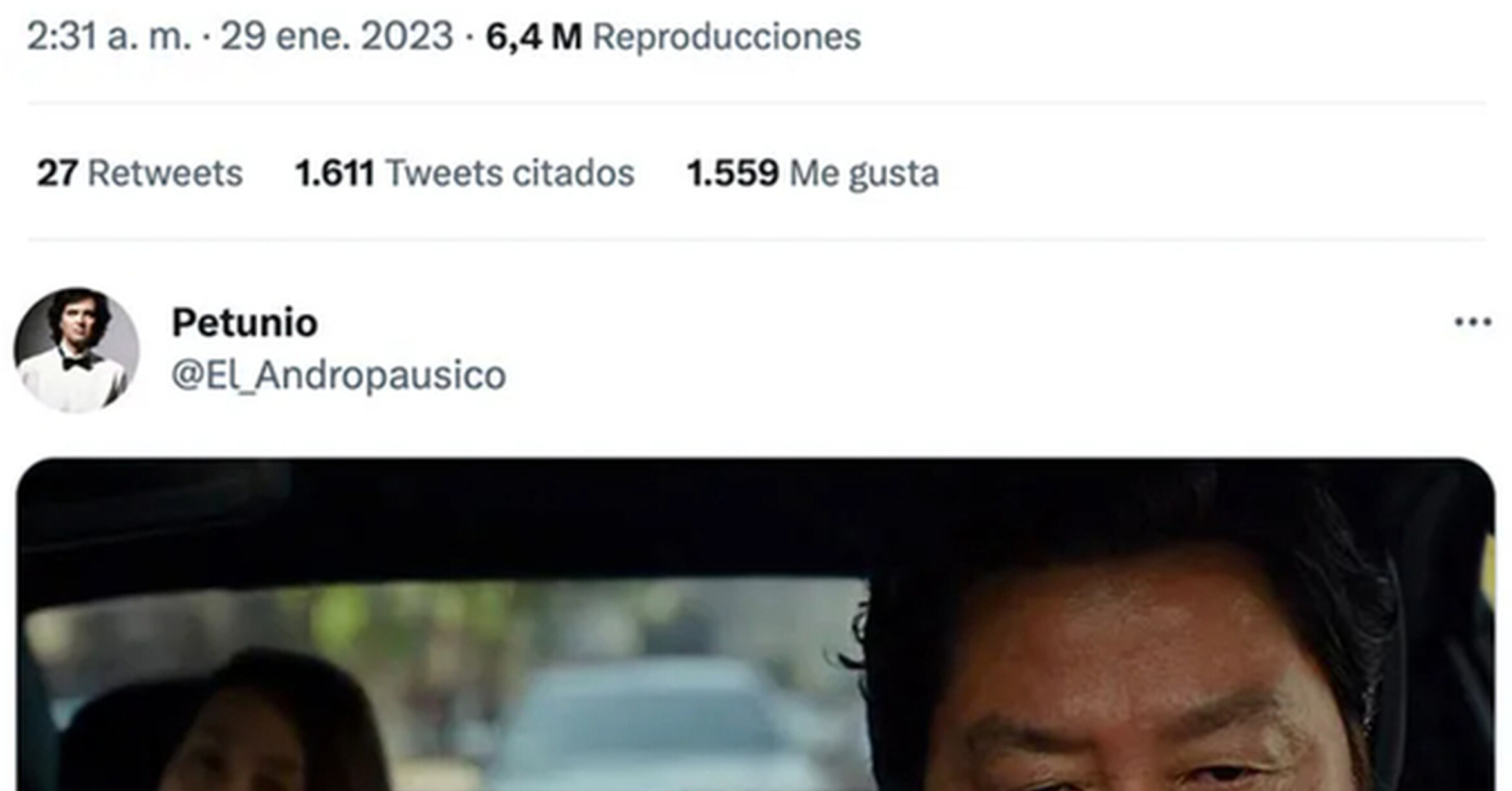Open the attached tweet image
Screen dimensions: 1512x791
tap(755, 624)
